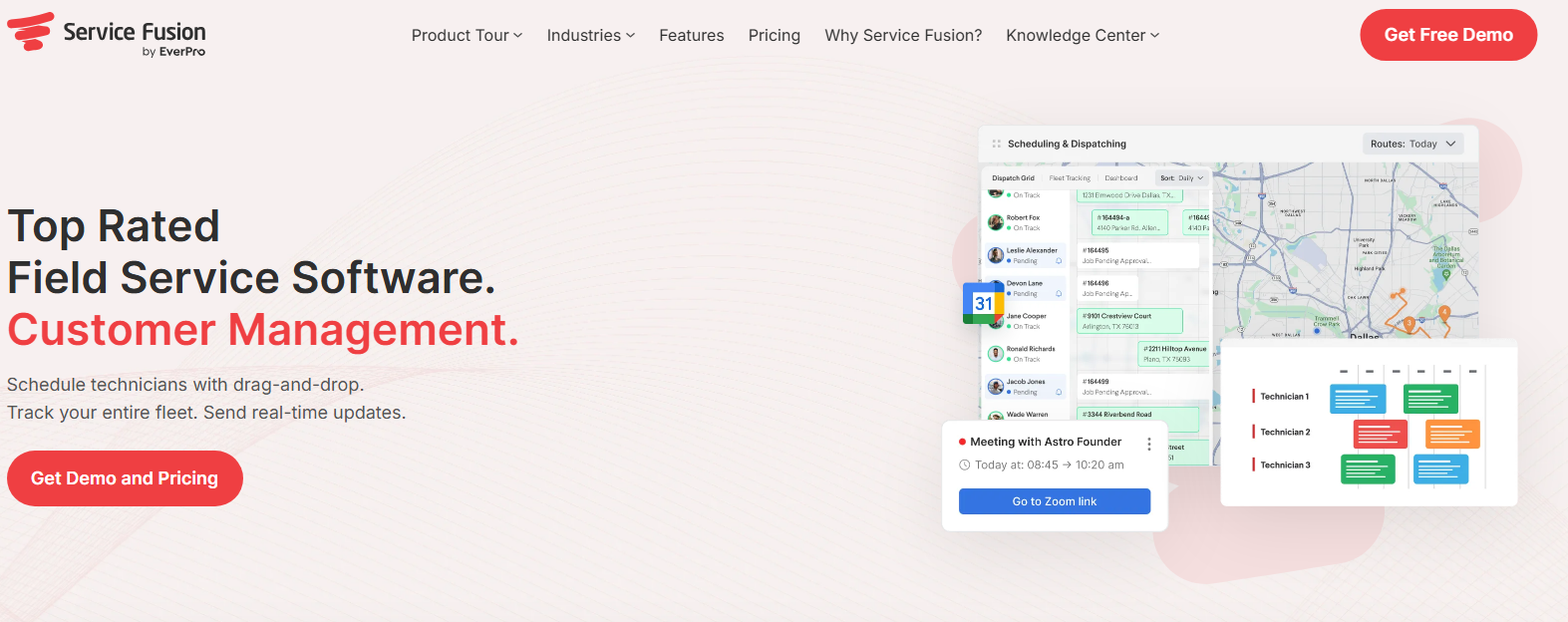Click the green job card for Technician 1
Screen dimensions: 1568x622
pyautogui.click(x=1430, y=399)
